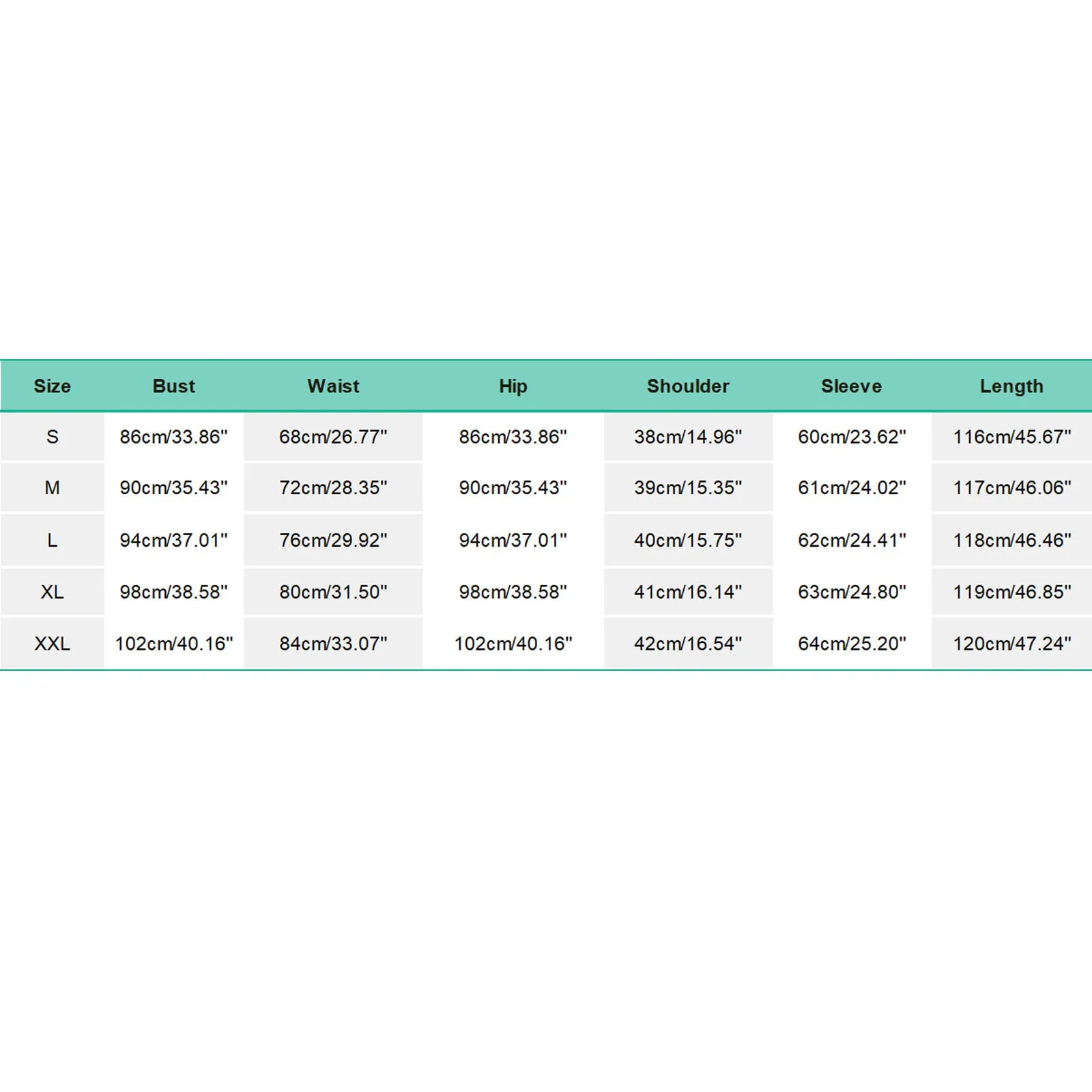Click the 39cm/15.35" shoulder cell
The width and height of the screenshot is (1092, 1092).
point(688,488)
